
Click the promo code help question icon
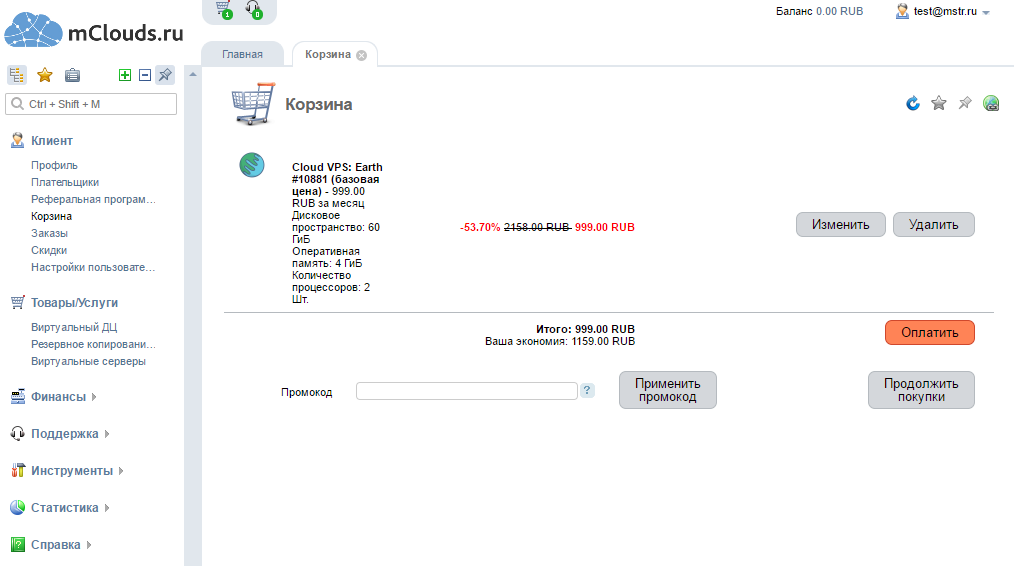click(587, 390)
